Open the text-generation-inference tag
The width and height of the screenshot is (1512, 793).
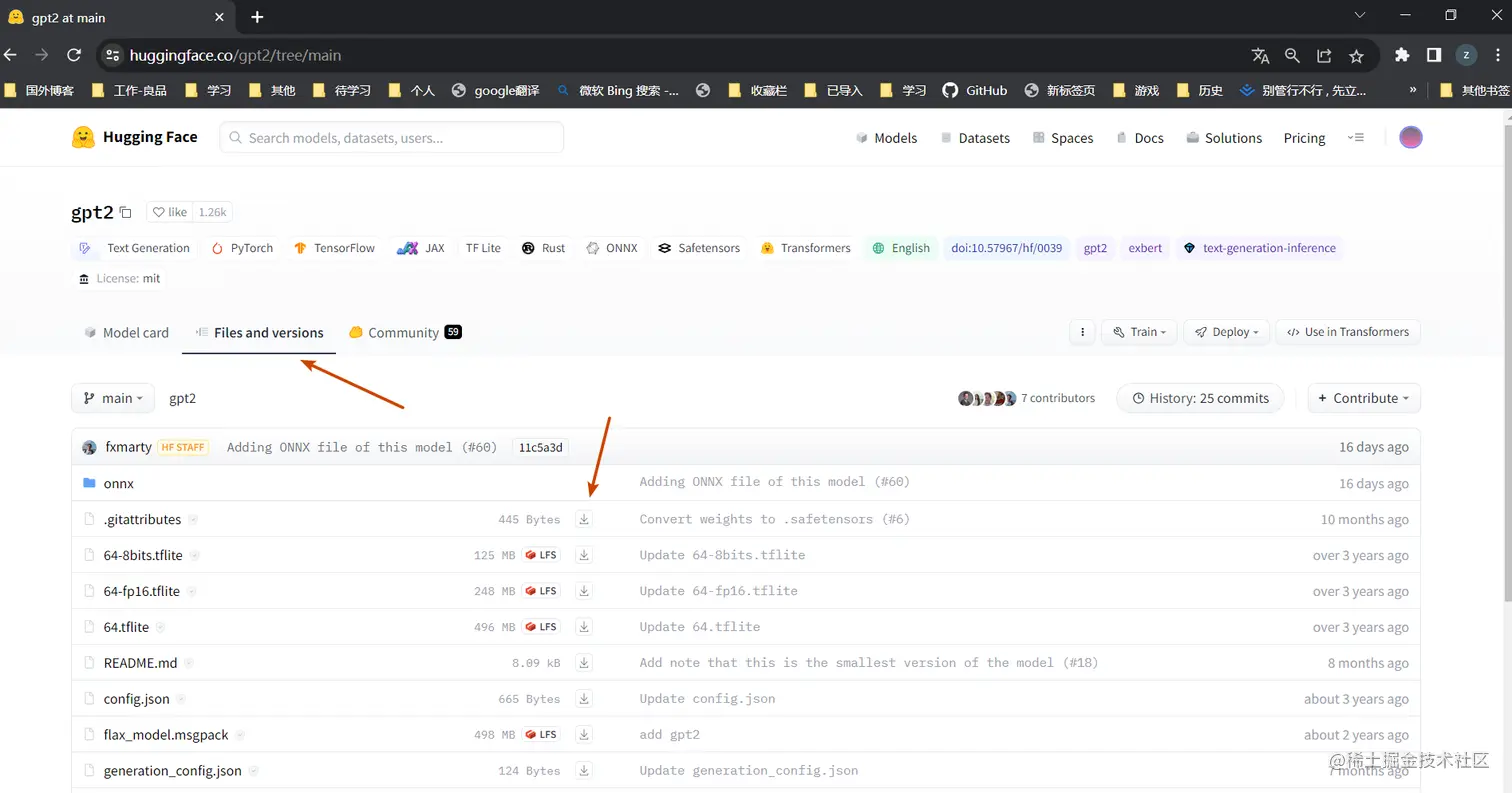[x=1259, y=248]
